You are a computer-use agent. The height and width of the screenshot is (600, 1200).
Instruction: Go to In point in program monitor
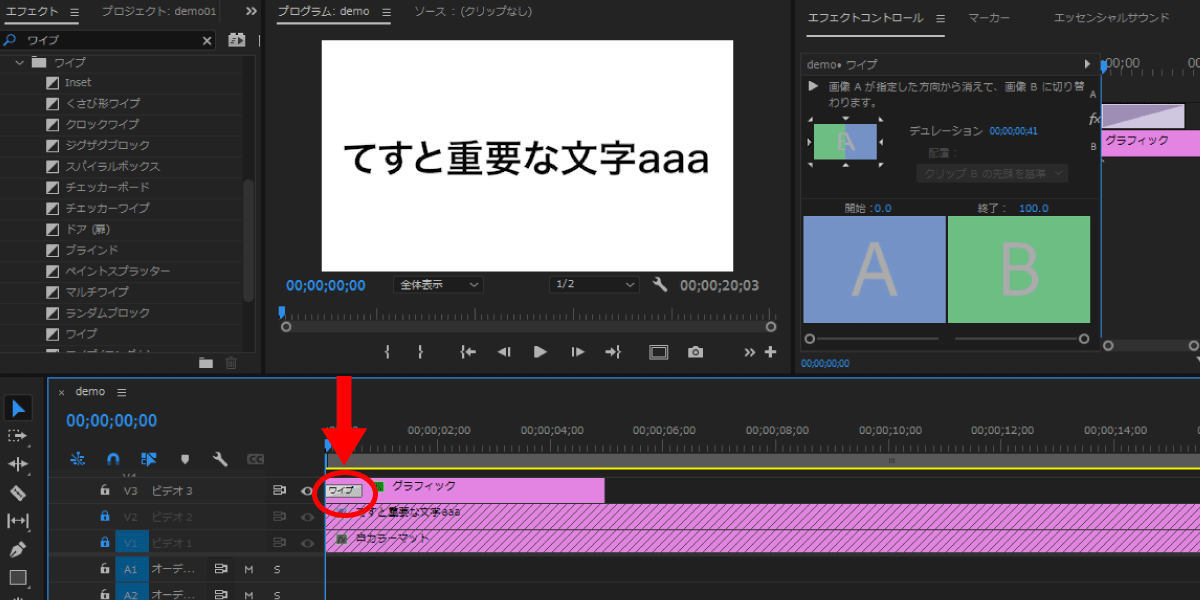[x=467, y=352]
